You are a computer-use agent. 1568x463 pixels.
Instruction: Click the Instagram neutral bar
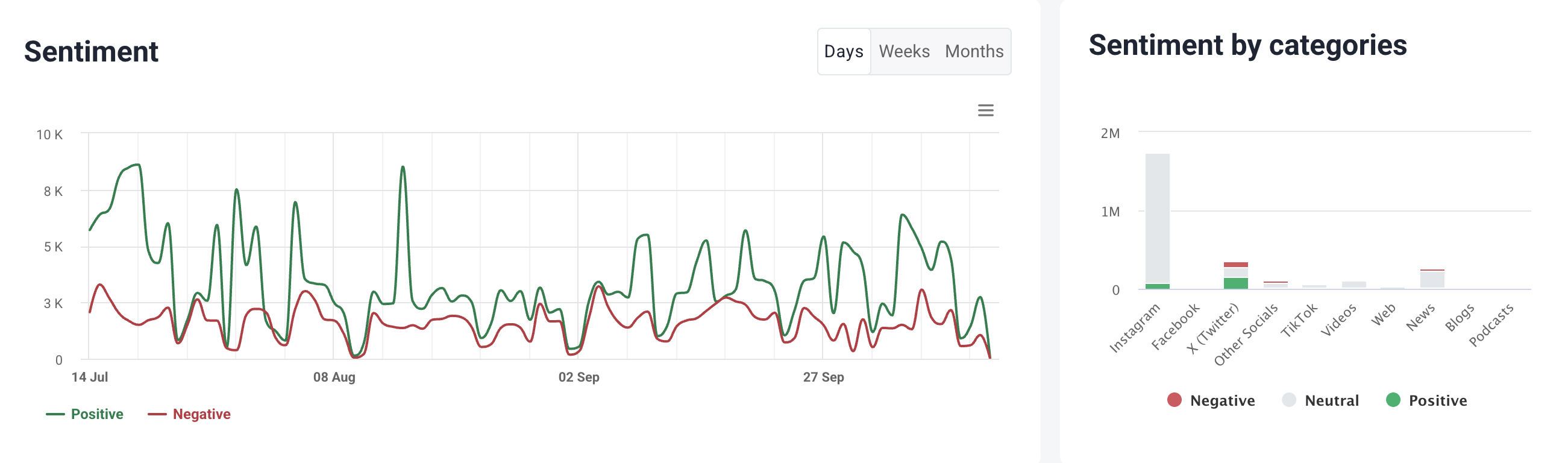tap(1157, 216)
